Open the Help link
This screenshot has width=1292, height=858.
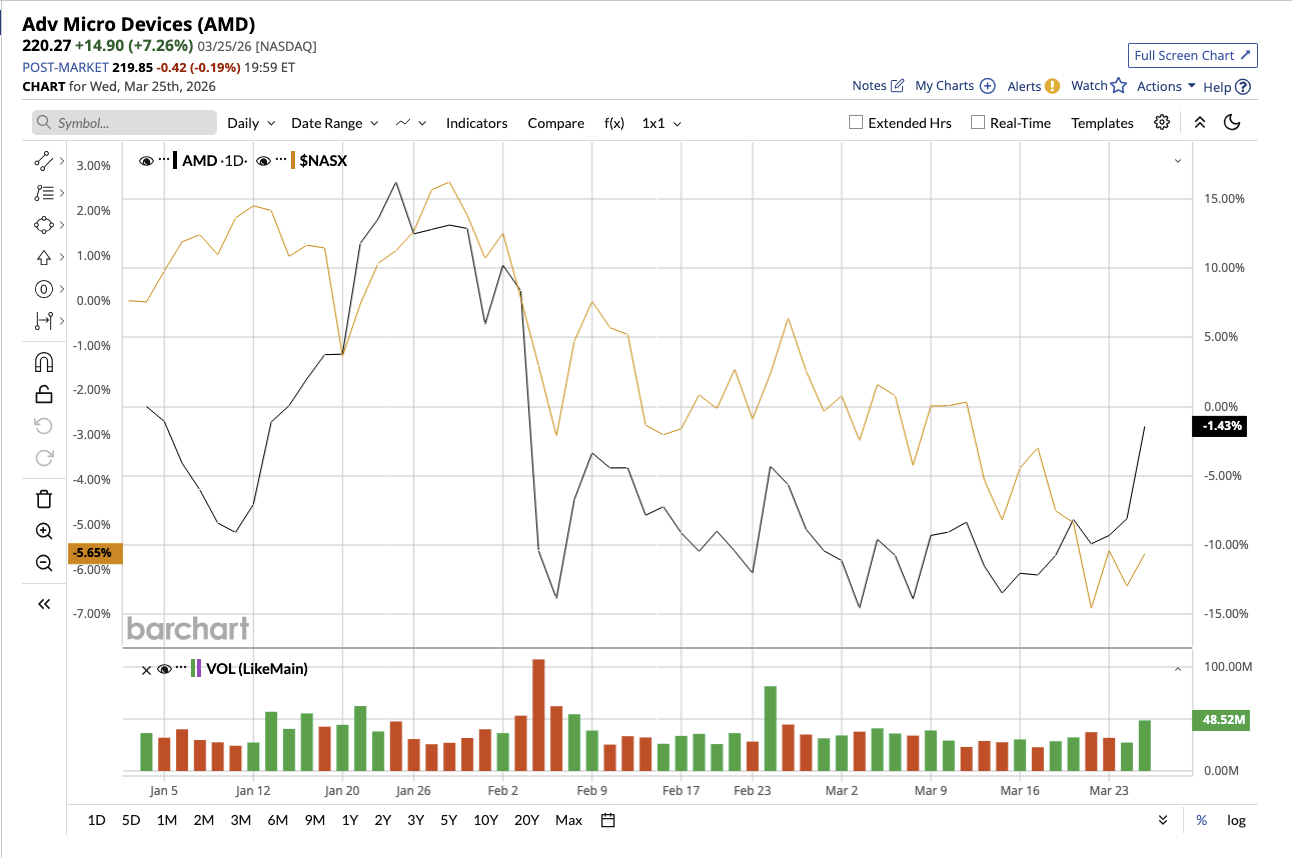[1227, 87]
